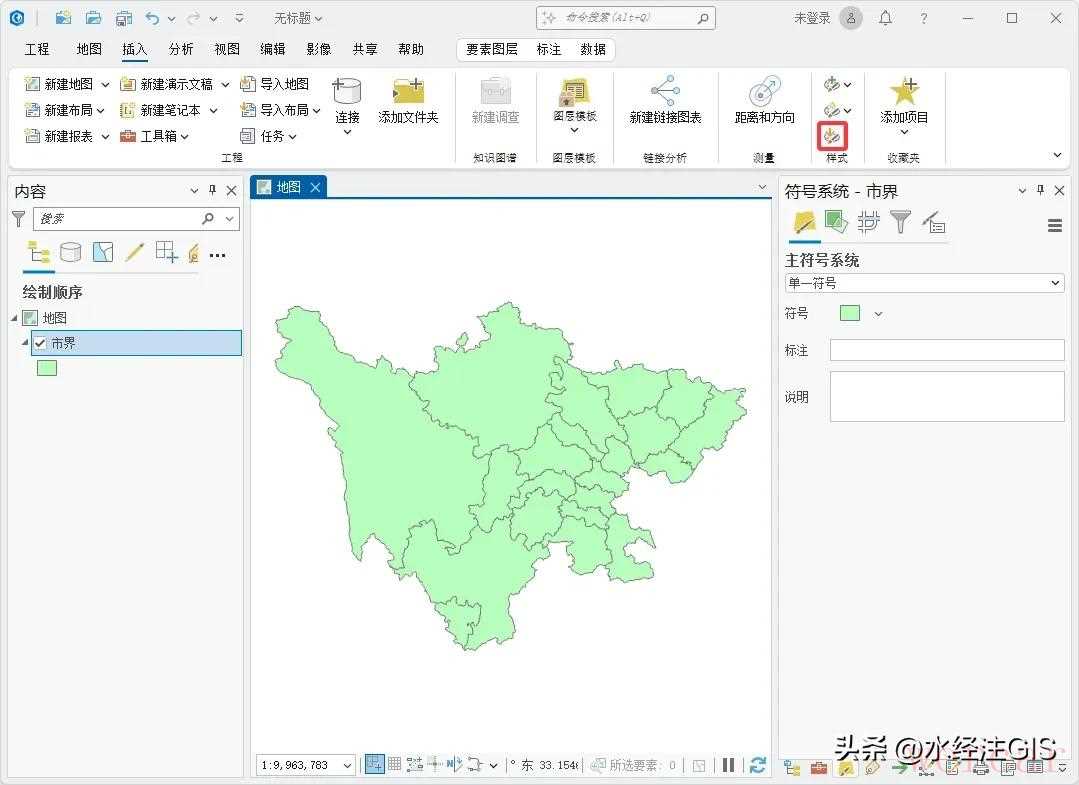The width and height of the screenshot is (1079, 785).
Task: Toggle snapping button in map status bar
Action: pyautogui.click(x=374, y=765)
